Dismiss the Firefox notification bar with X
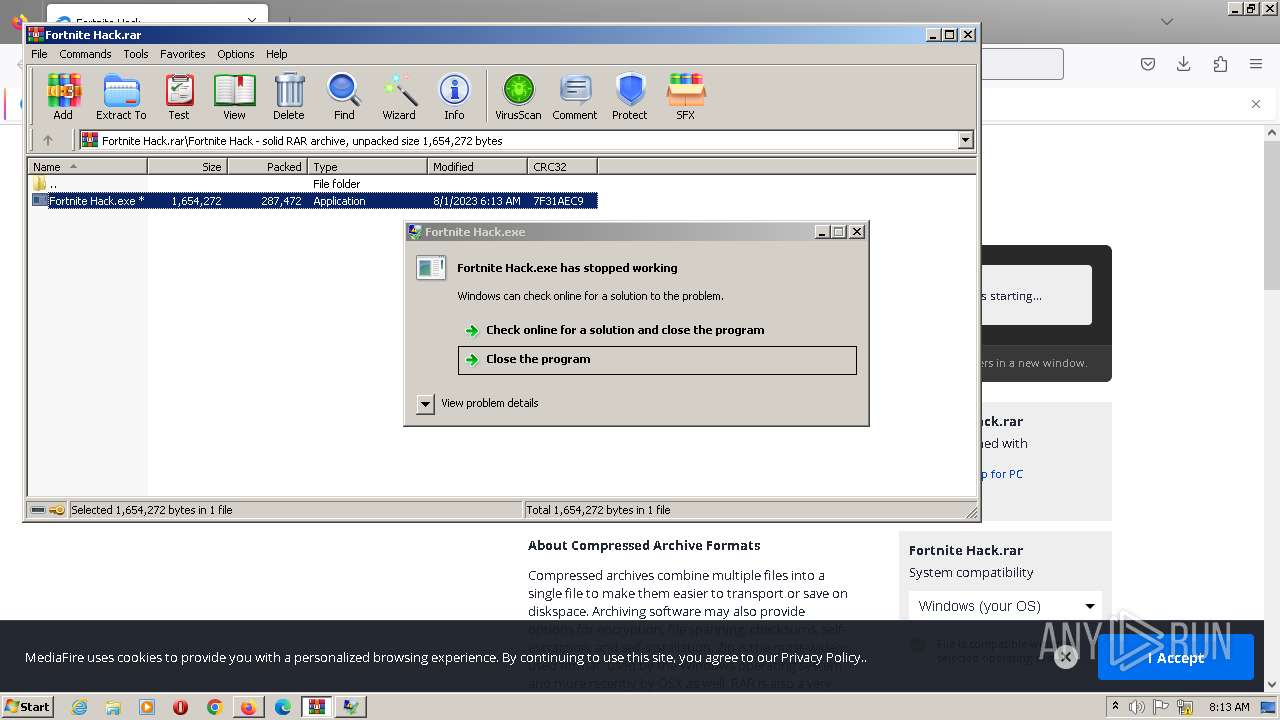Viewport: 1280px width, 720px height. (1256, 104)
